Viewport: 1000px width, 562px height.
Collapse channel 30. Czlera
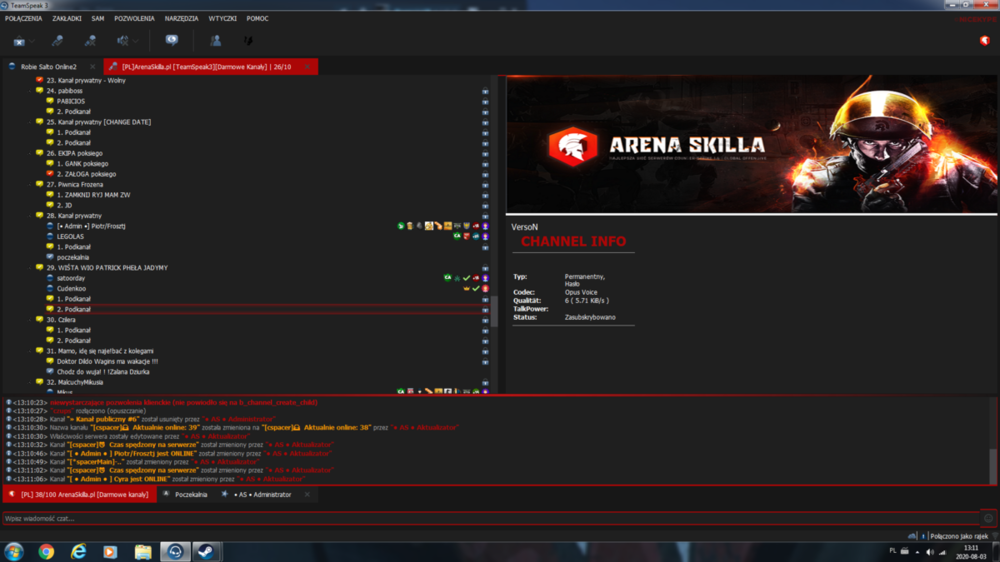[30, 320]
